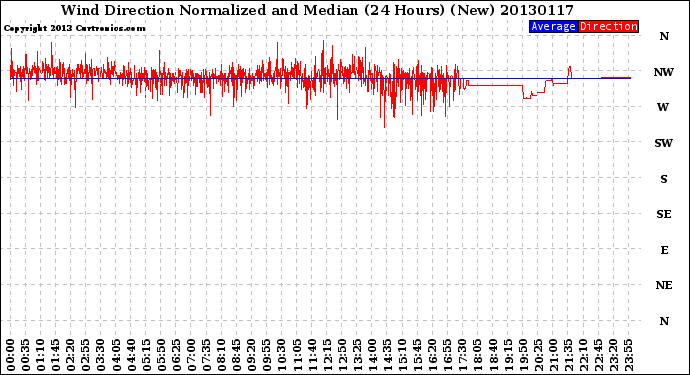Click the 23:55 time label
The image size is (690, 375).
tap(628, 355)
